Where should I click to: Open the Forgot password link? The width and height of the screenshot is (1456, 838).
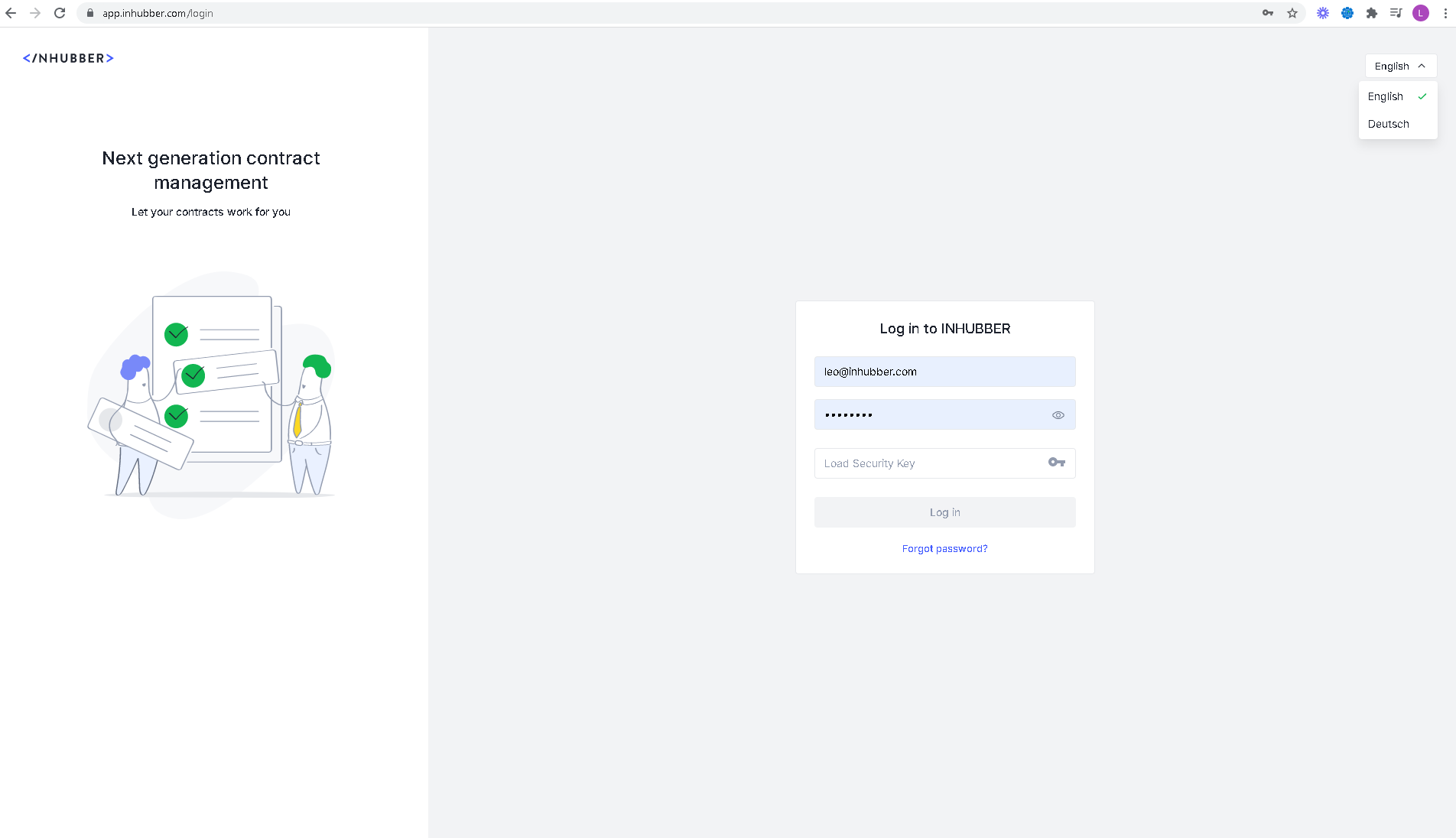pos(944,549)
